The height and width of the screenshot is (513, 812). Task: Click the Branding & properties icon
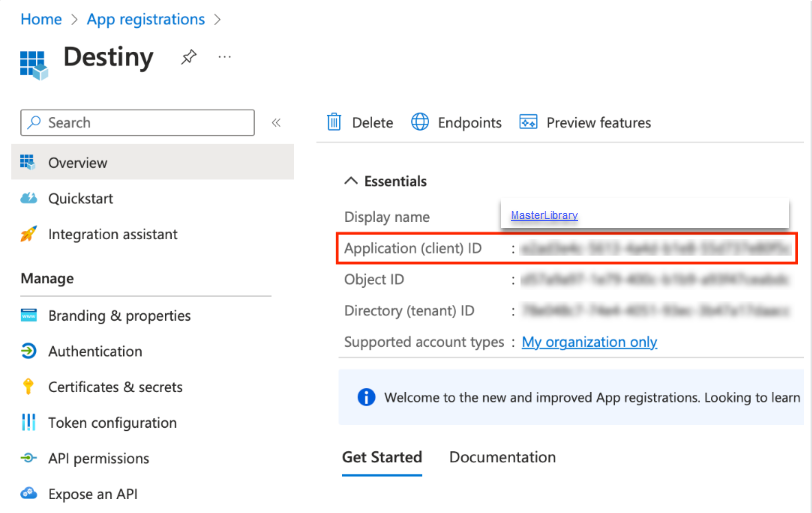pyautogui.click(x=28, y=315)
